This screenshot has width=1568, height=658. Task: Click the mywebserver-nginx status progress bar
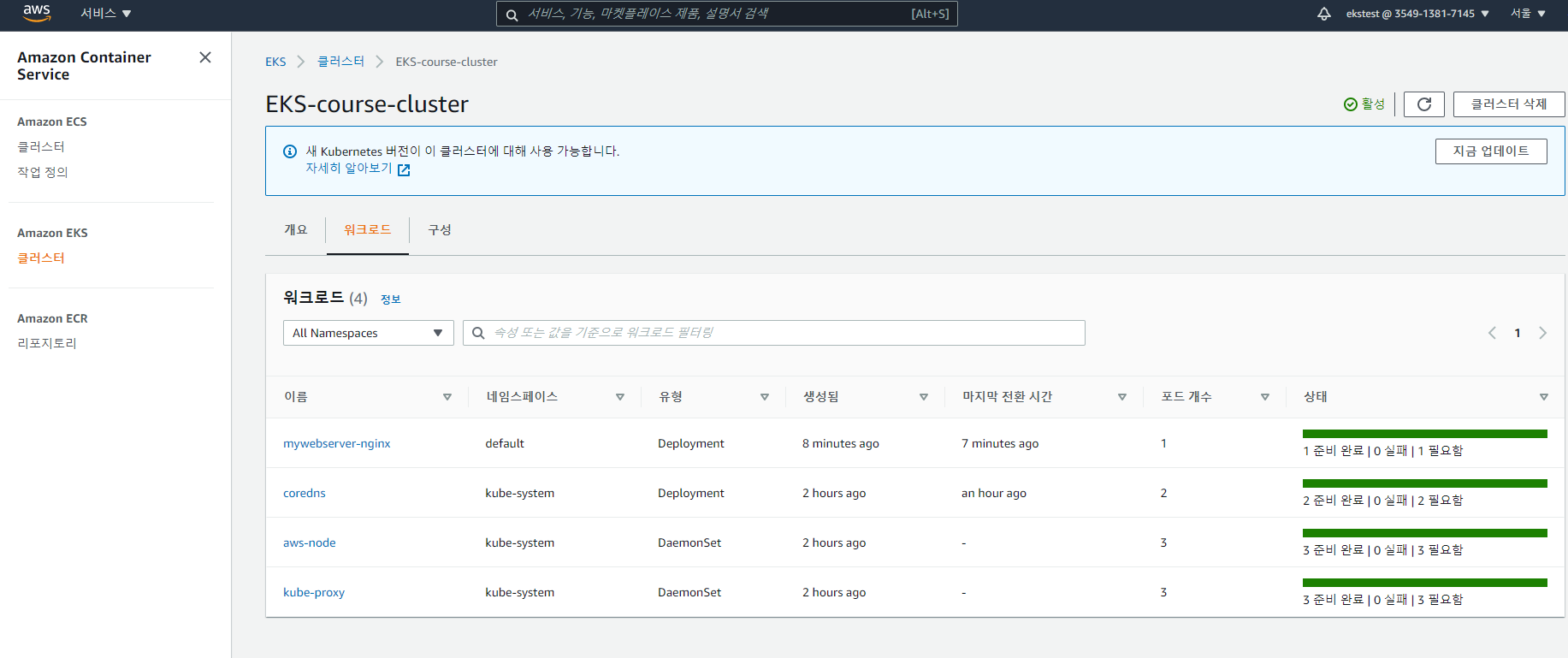(1425, 434)
